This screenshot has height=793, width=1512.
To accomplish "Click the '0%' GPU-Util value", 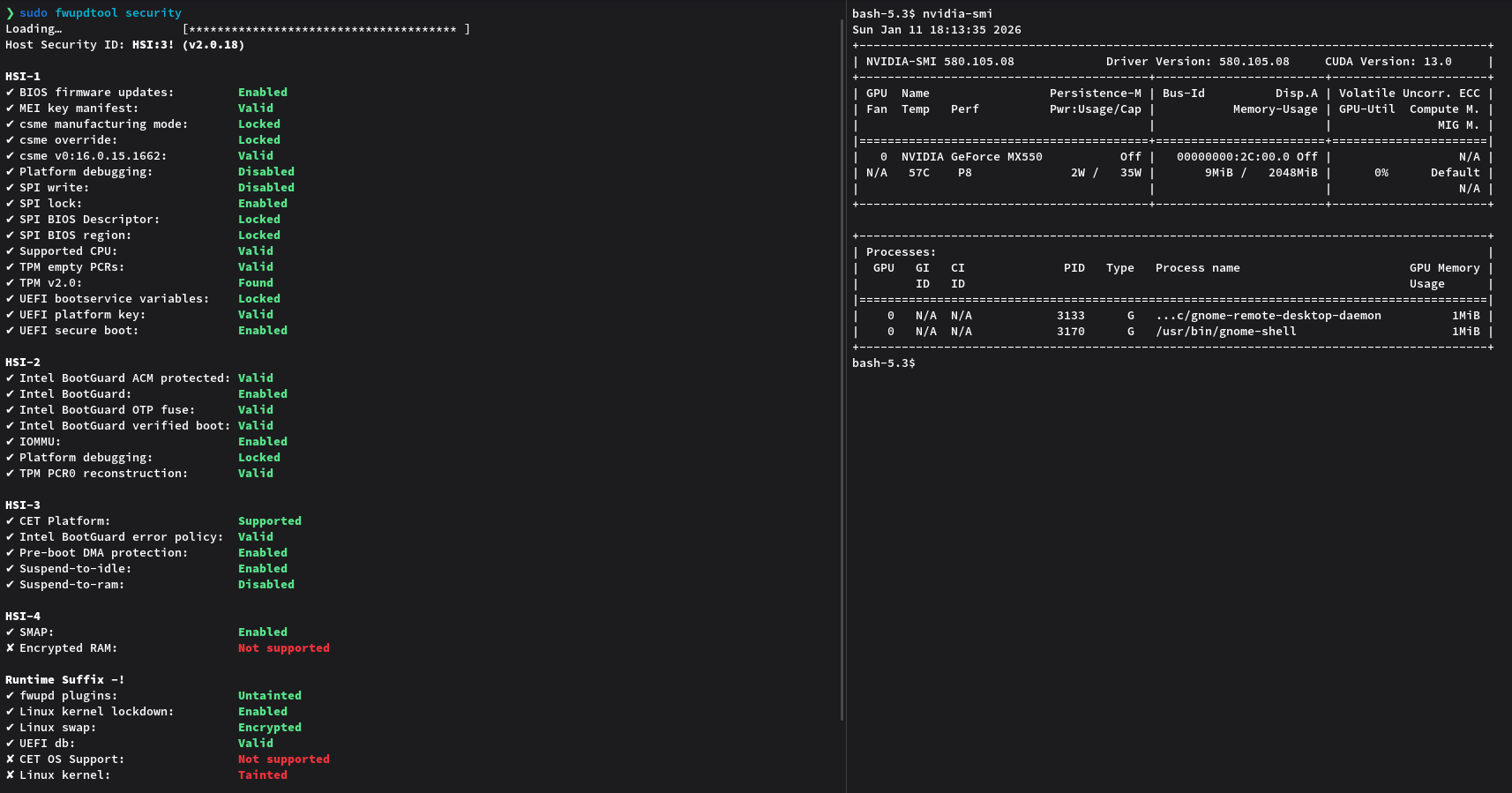I will click(x=1381, y=173).
